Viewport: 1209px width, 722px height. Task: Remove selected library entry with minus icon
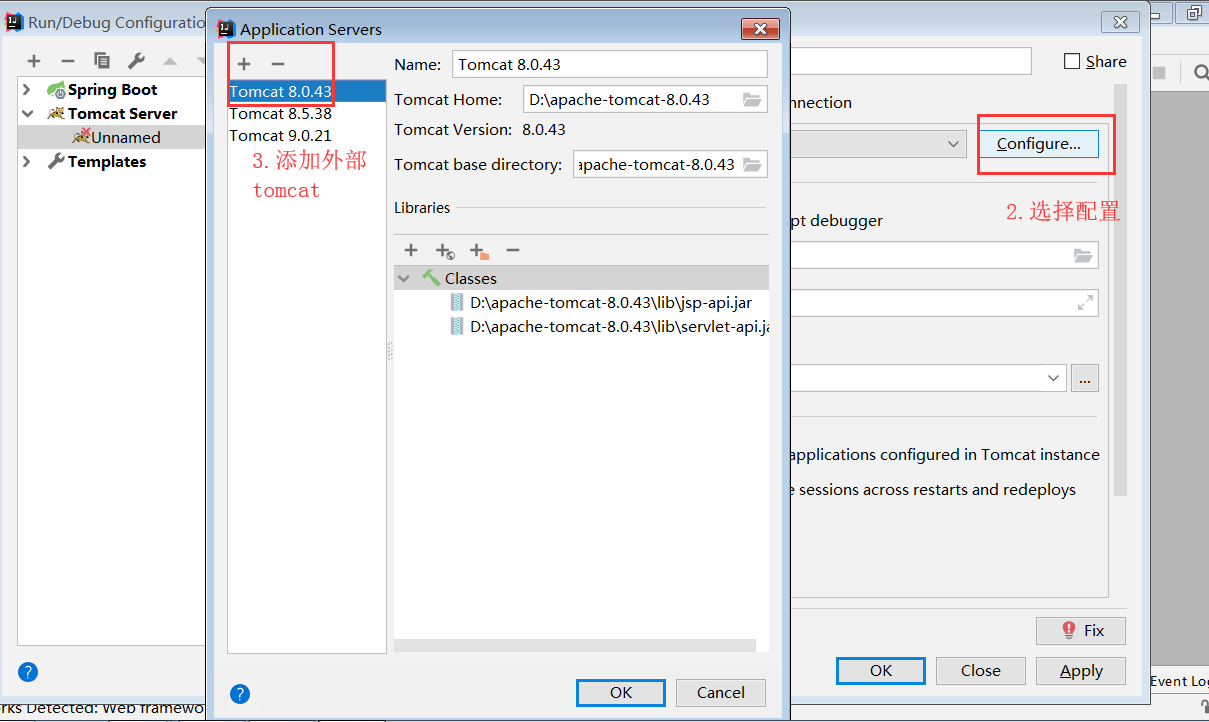click(513, 250)
